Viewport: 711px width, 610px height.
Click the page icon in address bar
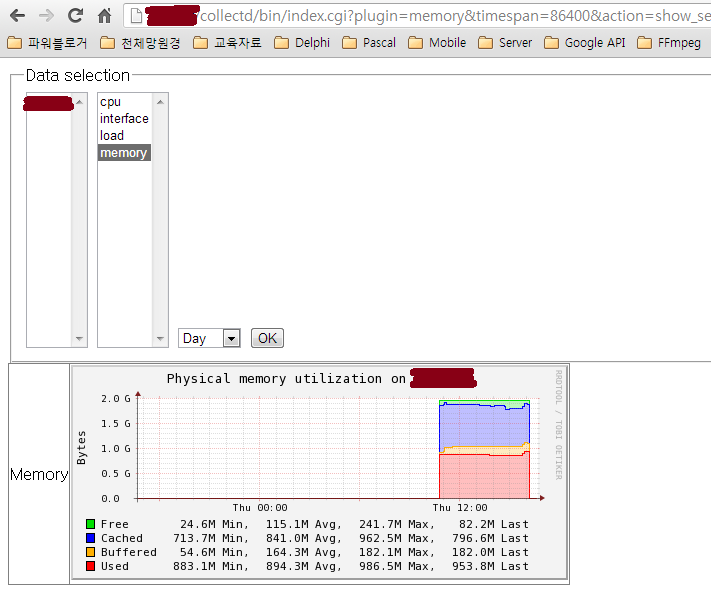136,16
